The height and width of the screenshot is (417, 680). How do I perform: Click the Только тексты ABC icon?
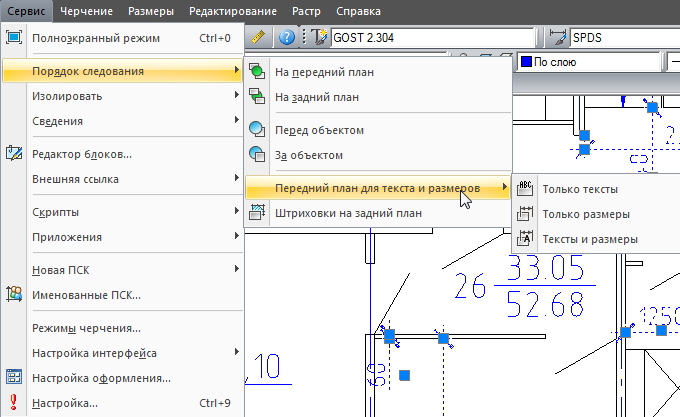[x=525, y=189]
